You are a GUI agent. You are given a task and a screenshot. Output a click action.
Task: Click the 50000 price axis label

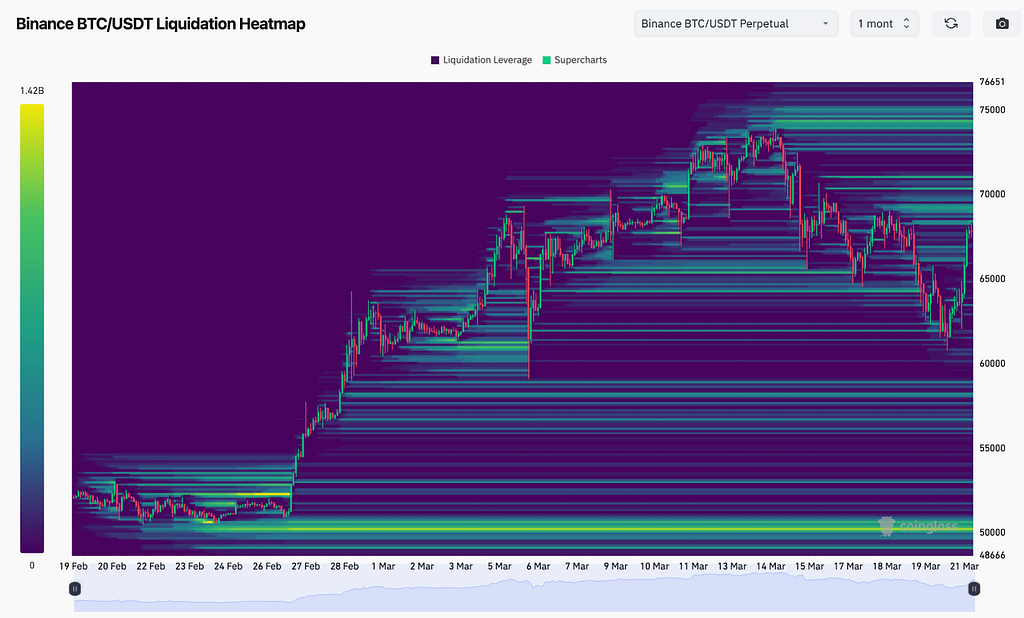tap(992, 532)
